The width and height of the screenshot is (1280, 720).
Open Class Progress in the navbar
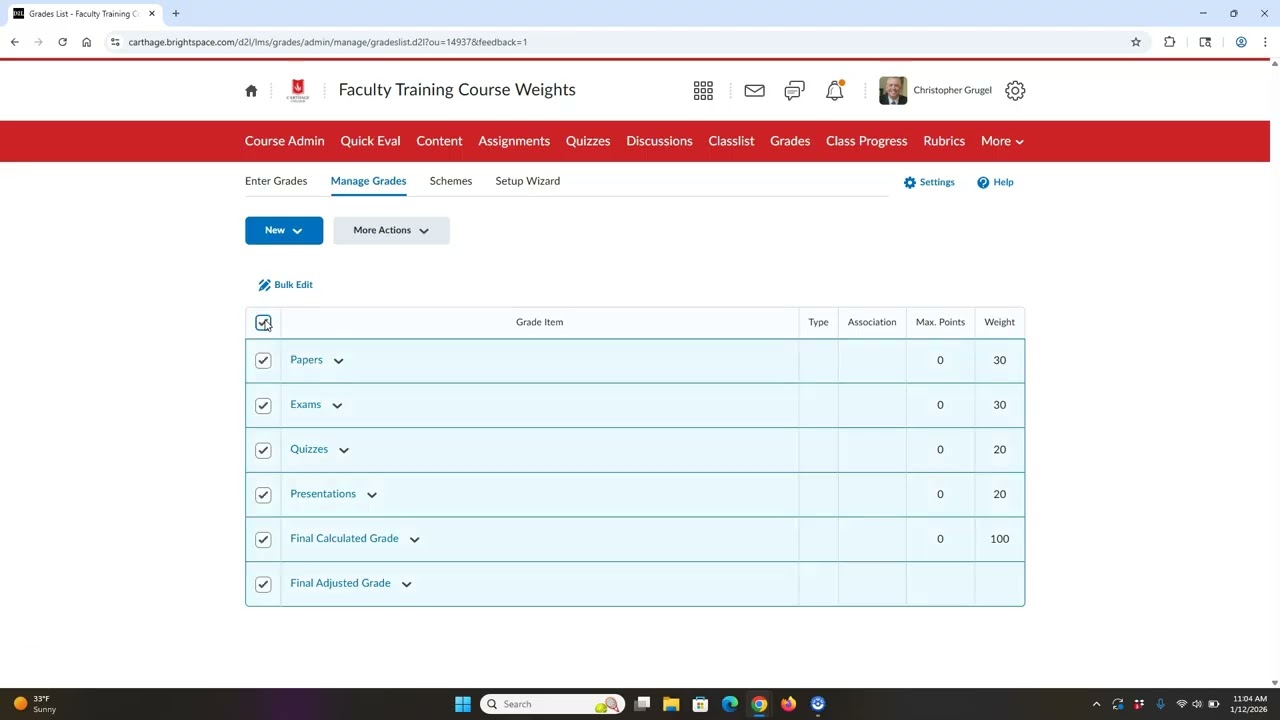pos(866,141)
